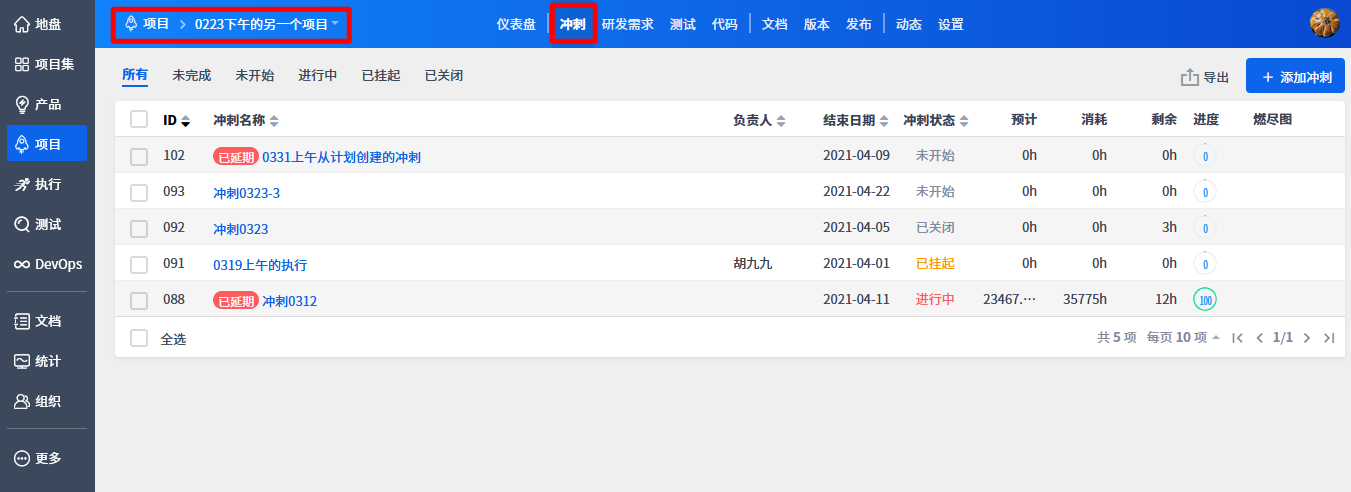Filter sprints by 未开始
1351x492 pixels.
[x=255, y=75]
